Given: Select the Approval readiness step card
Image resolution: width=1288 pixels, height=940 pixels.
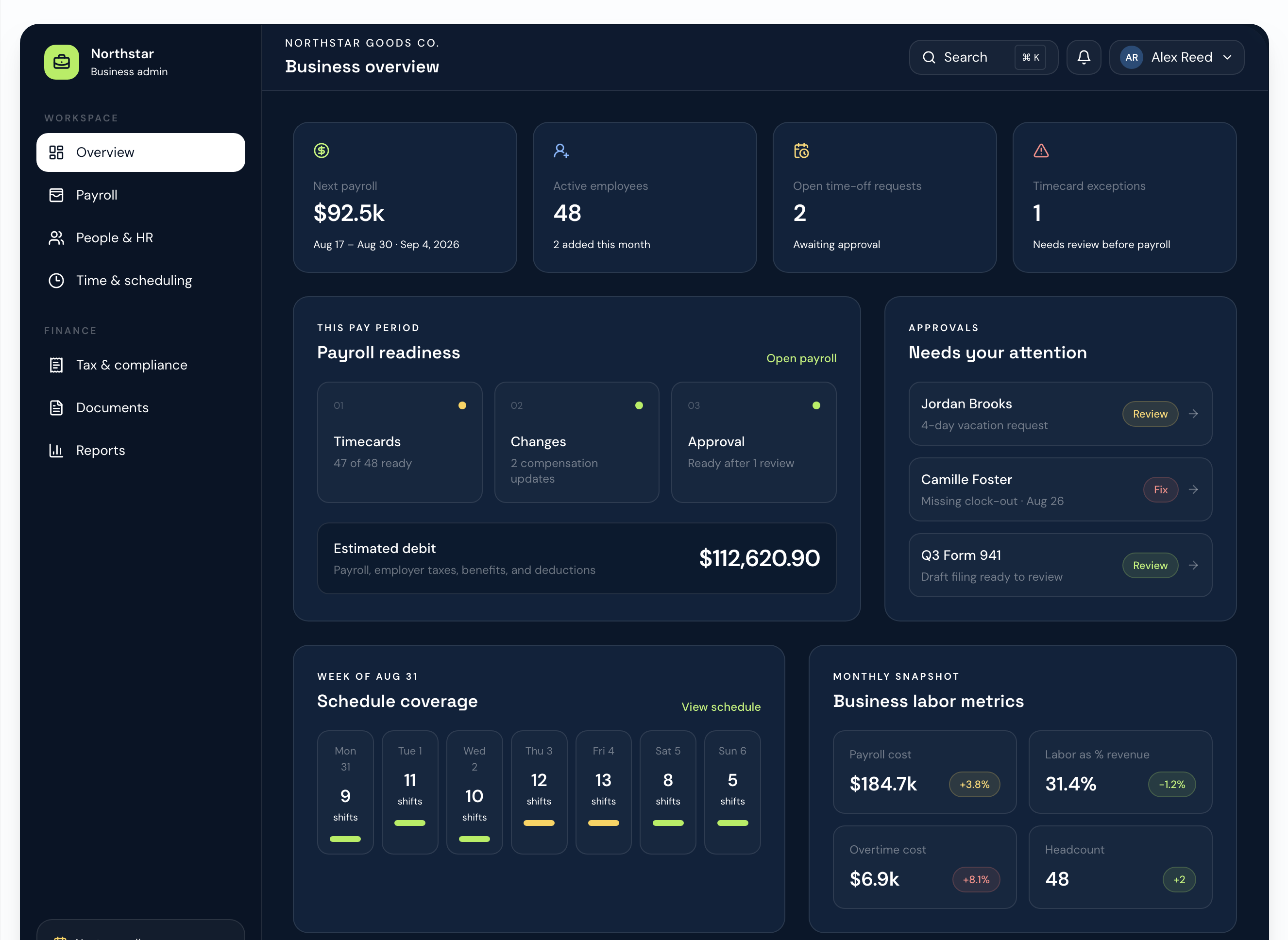Looking at the screenshot, I should click(754, 442).
